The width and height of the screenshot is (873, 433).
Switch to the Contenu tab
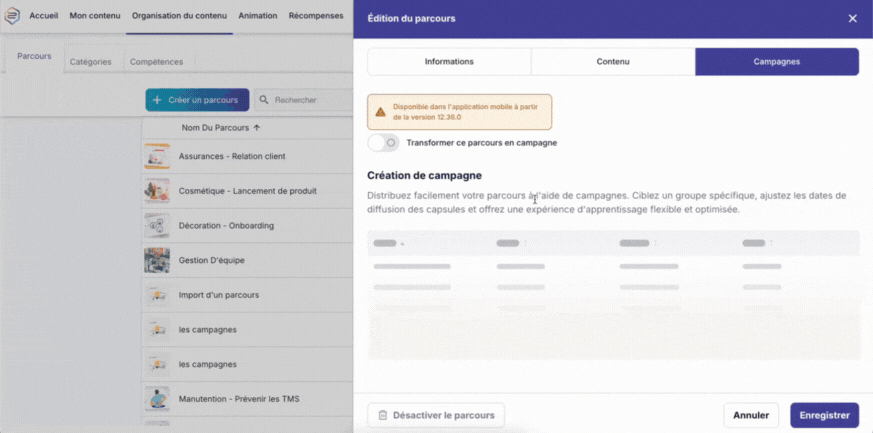pos(613,62)
